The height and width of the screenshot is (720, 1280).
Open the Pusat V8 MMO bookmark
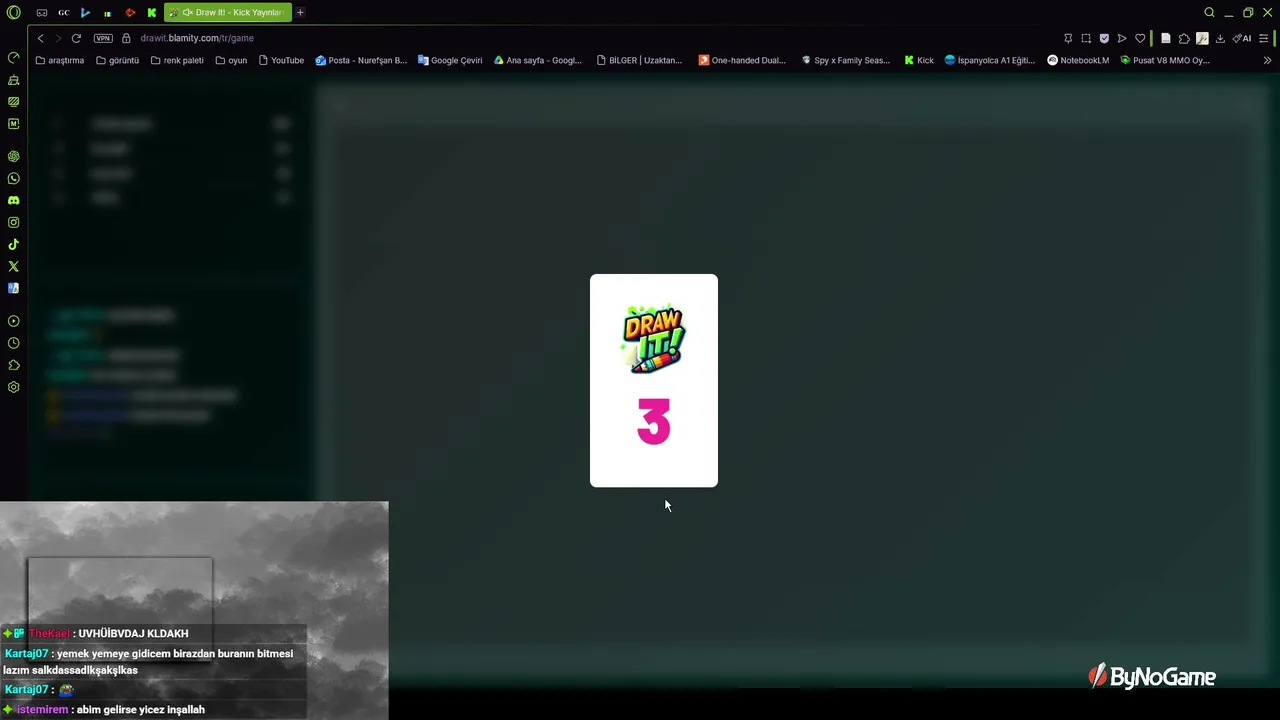click(1165, 60)
